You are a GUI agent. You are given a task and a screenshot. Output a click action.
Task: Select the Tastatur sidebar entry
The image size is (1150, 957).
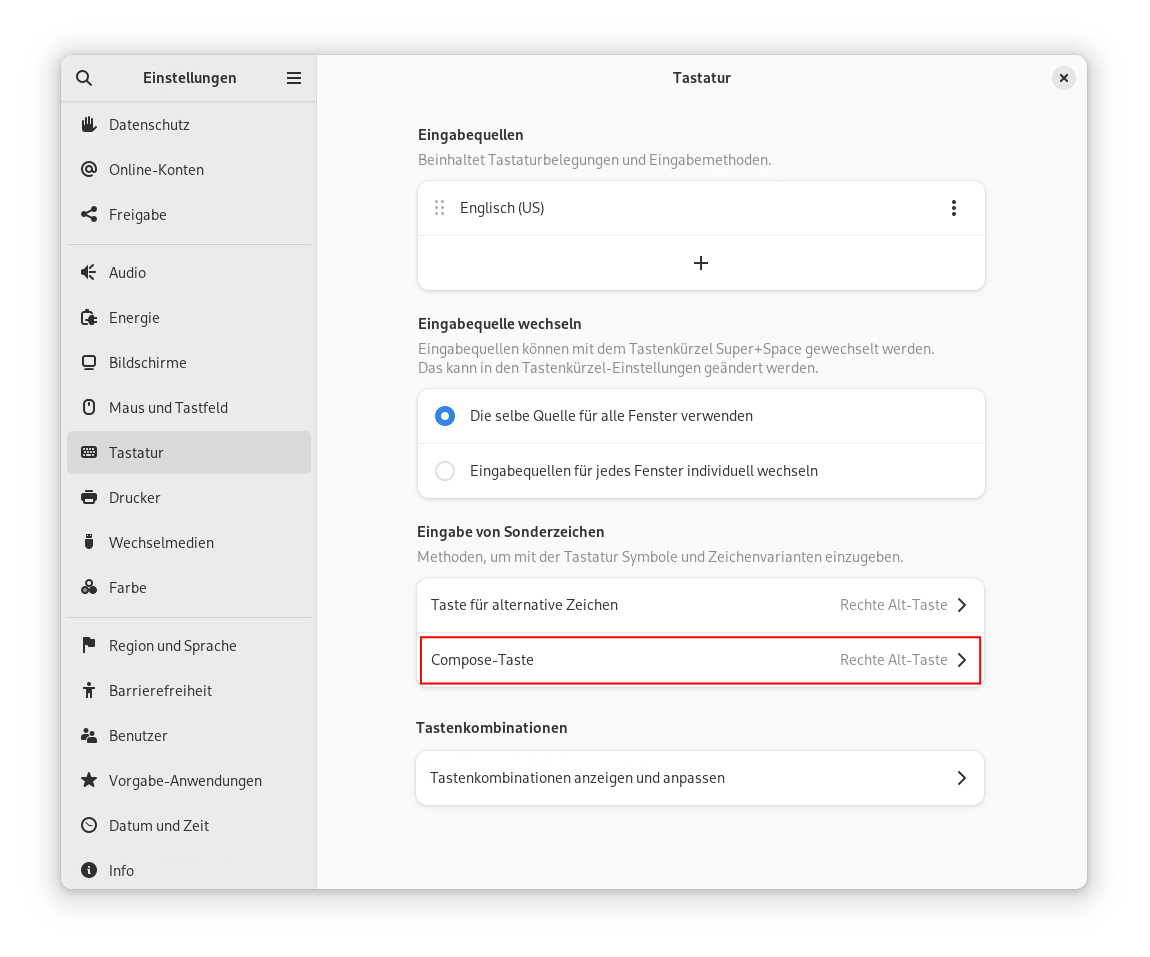tap(189, 452)
